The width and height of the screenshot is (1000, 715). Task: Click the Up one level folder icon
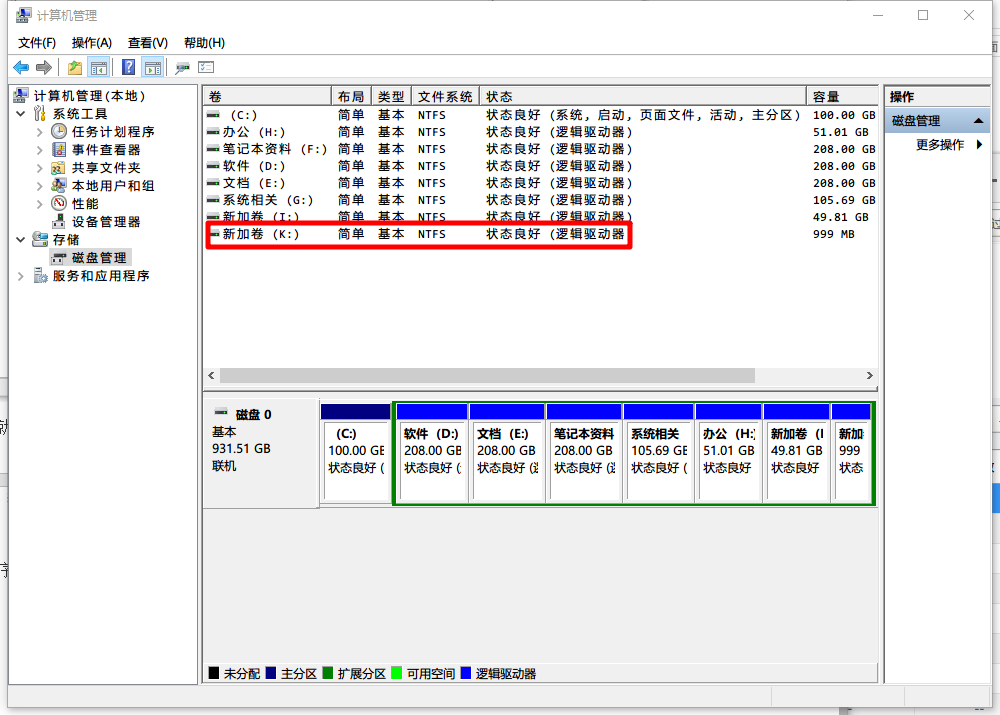point(75,68)
